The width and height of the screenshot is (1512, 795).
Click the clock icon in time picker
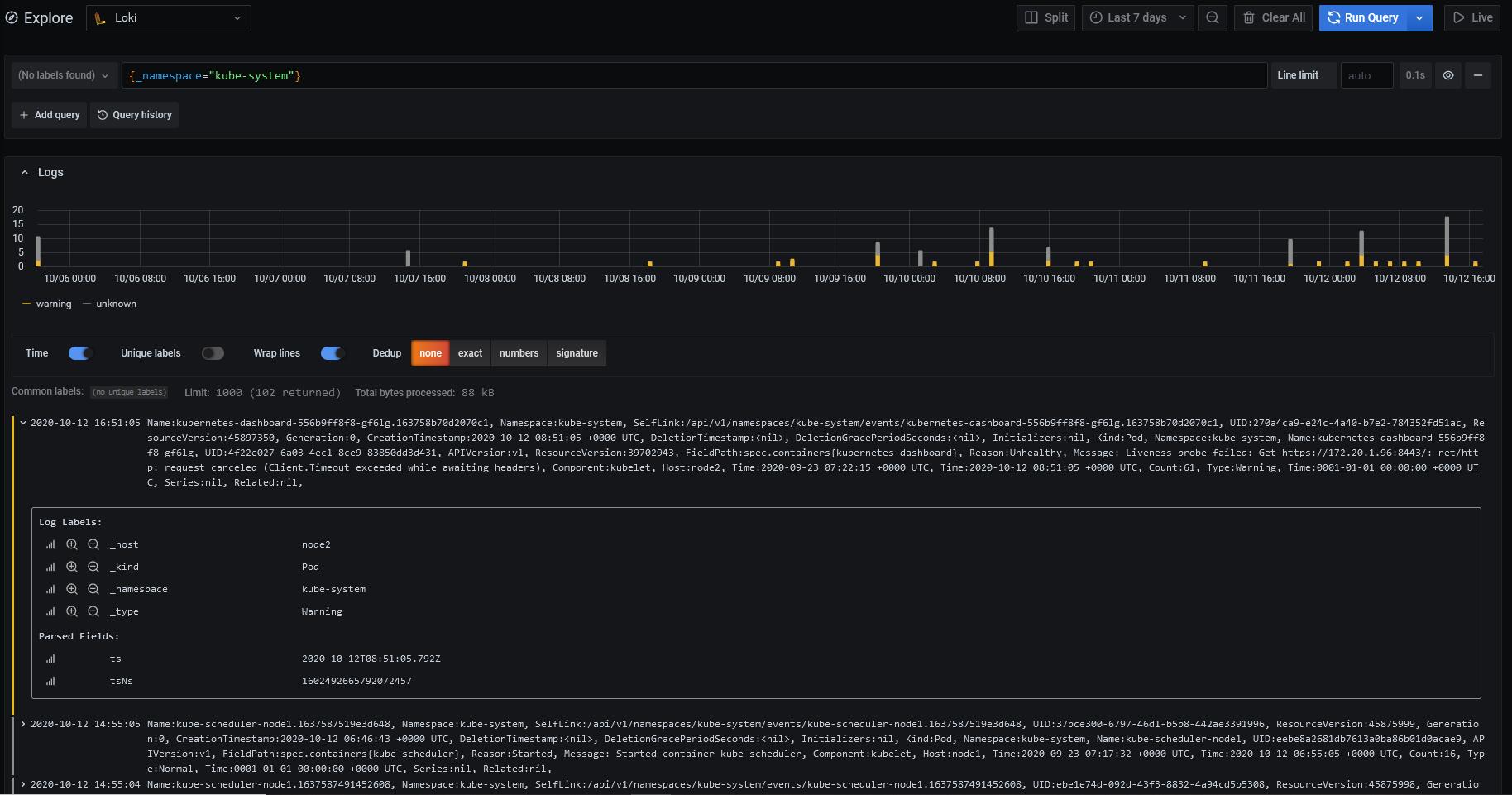pos(1096,17)
